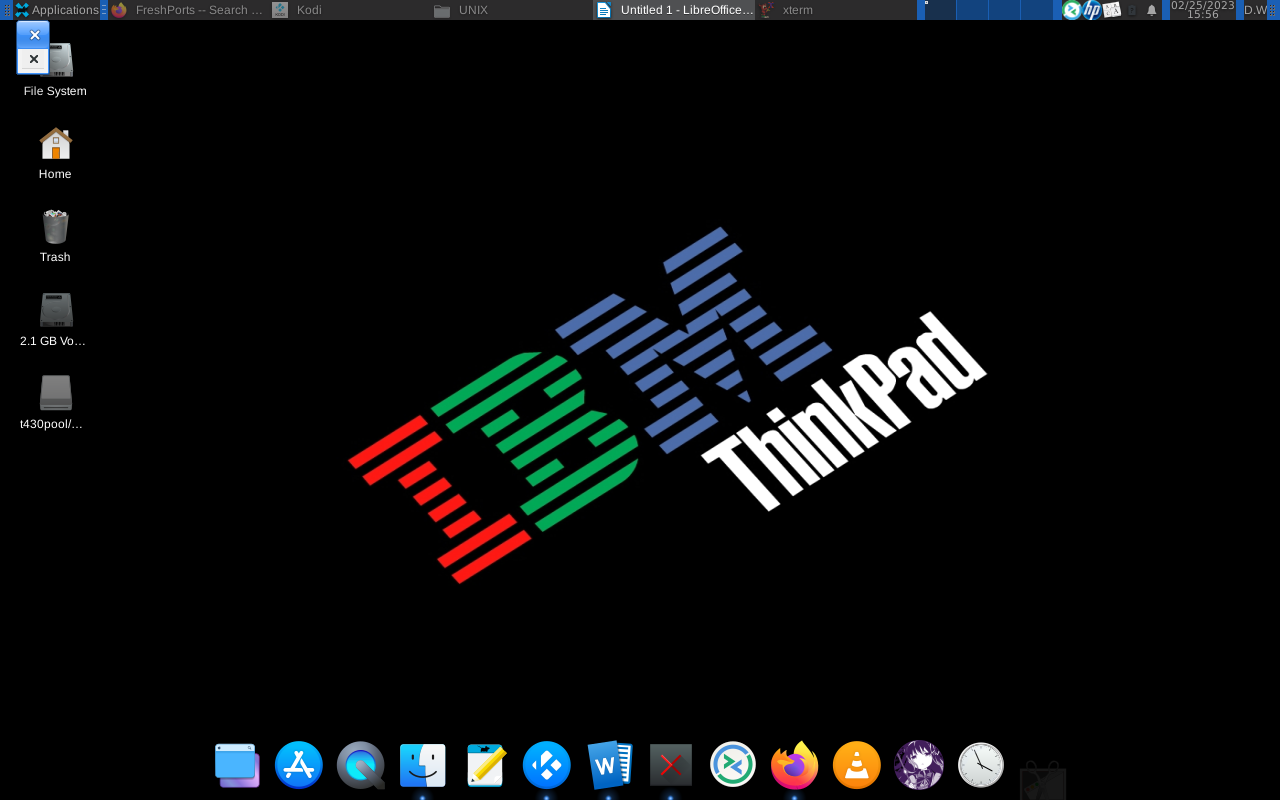Launch Kodi from the dock
The image size is (1280, 800).
click(546, 765)
